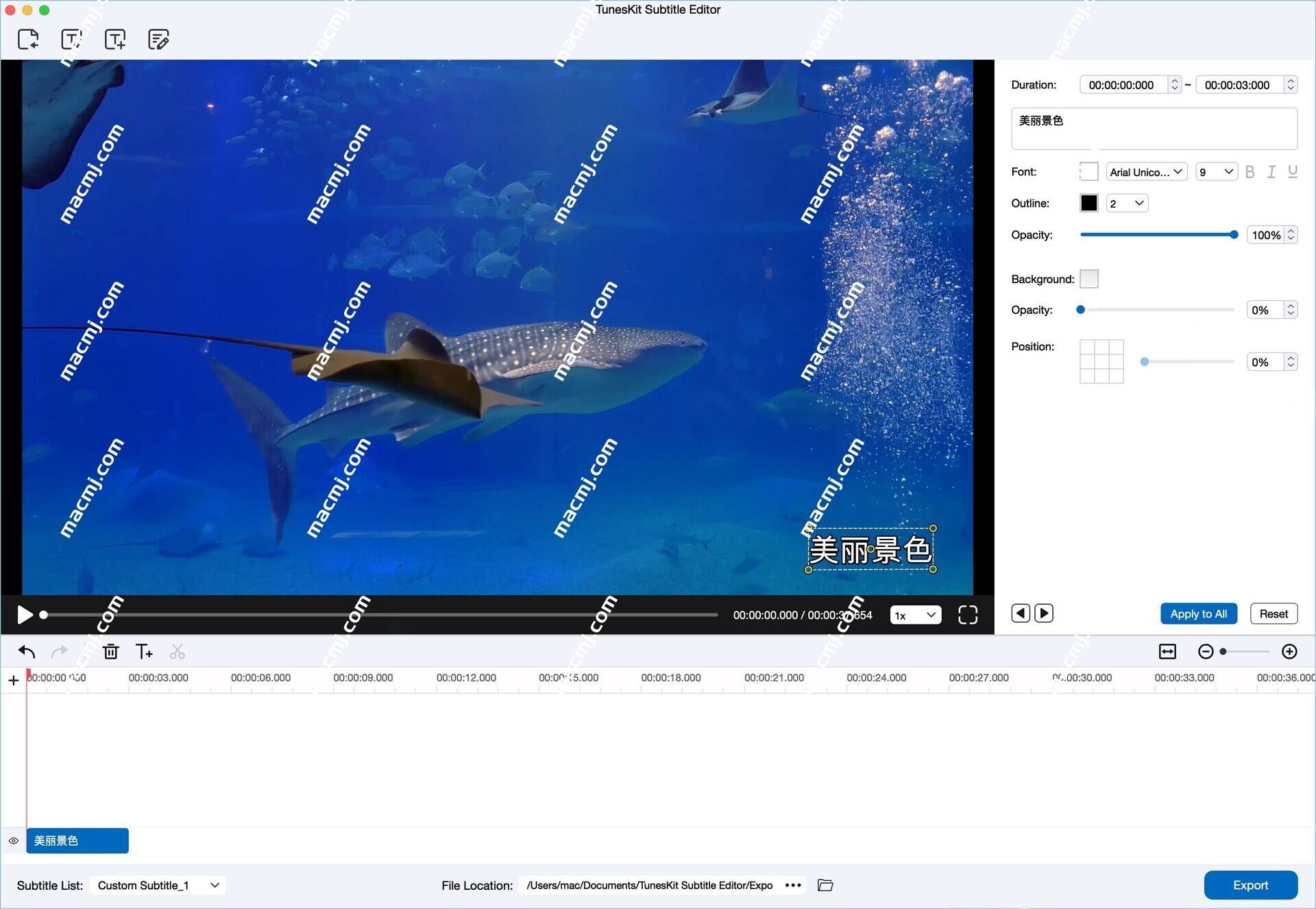Open the Subtitle List dropdown

[x=158, y=885]
